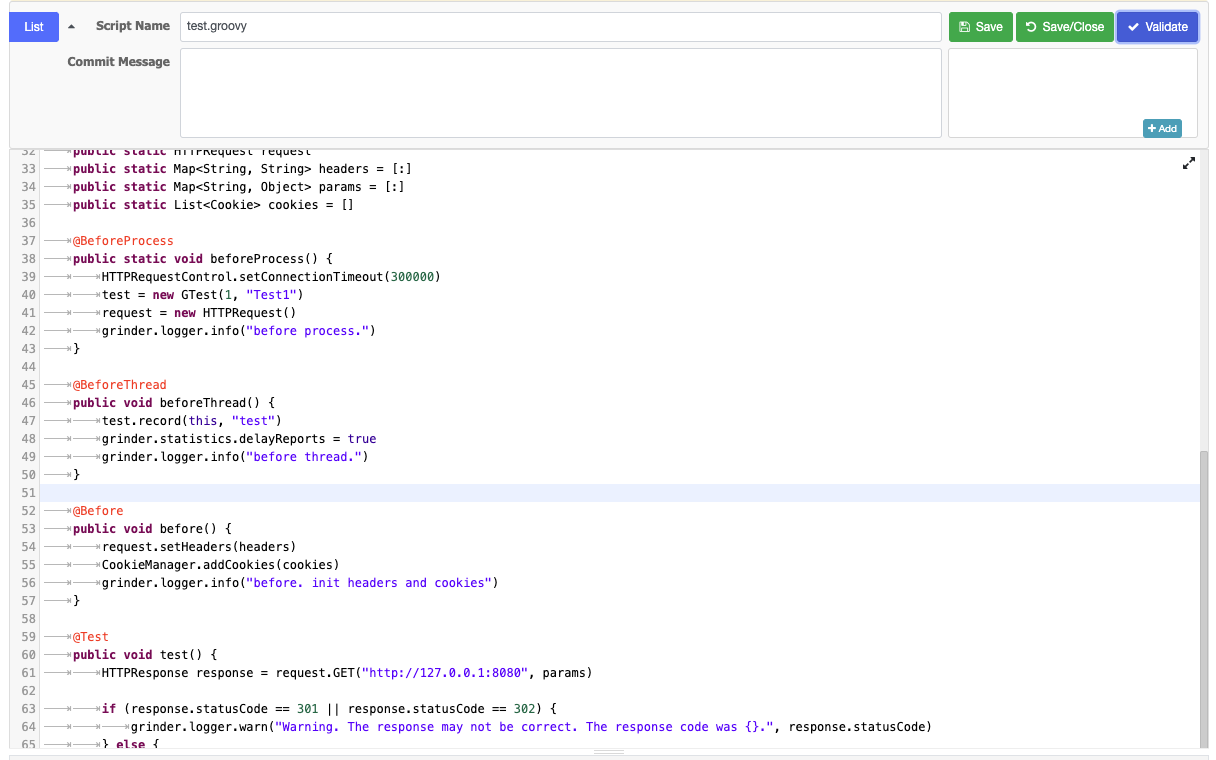This screenshot has width=1216, height=760.
Task: Click the List button
Action: 34,27
